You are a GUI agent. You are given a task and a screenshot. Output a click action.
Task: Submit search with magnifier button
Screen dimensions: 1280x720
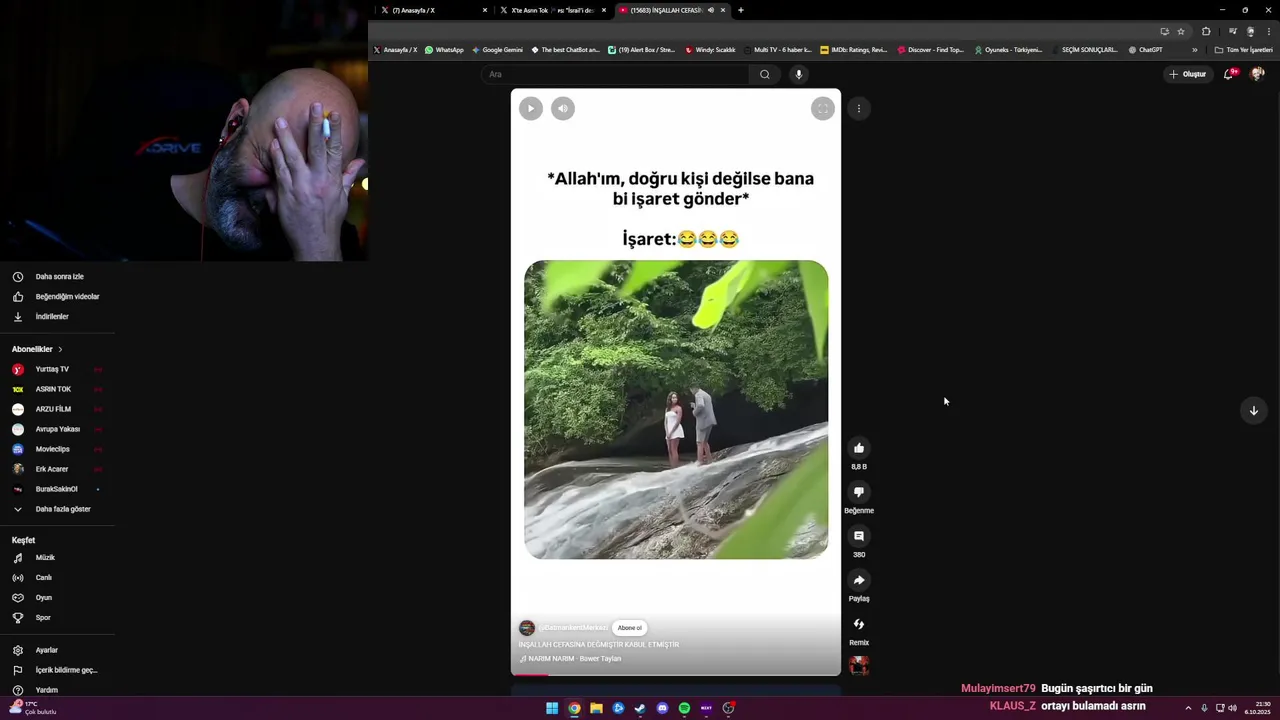tap(764, 74)
